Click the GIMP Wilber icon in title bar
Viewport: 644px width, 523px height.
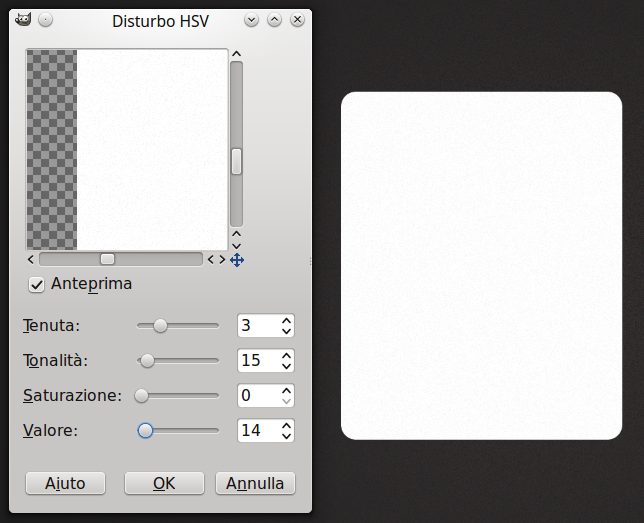click(x=23, y=20)
